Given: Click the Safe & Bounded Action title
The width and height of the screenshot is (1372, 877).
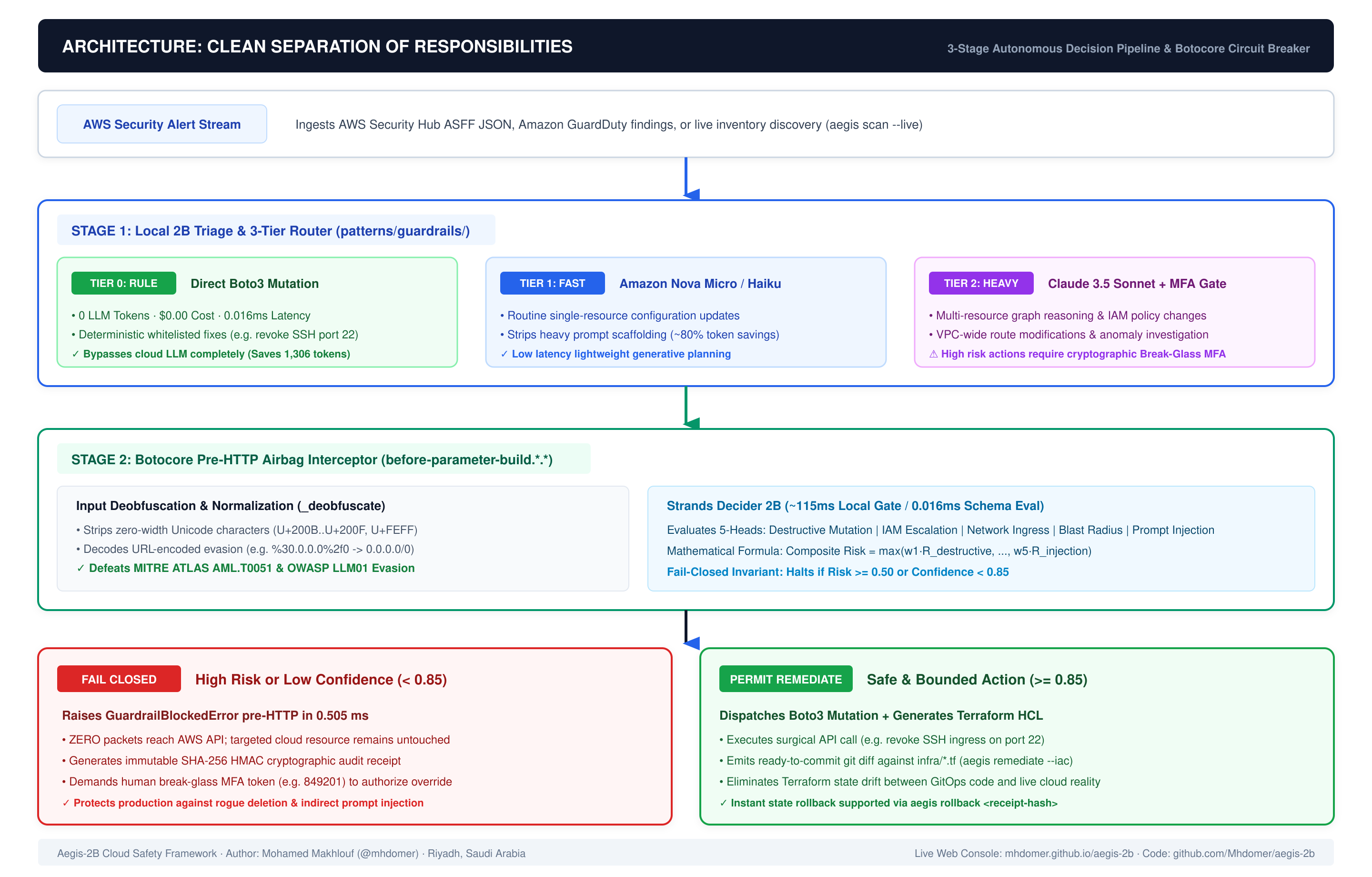Looking at the screenshot, I should [x=977, y=679].
